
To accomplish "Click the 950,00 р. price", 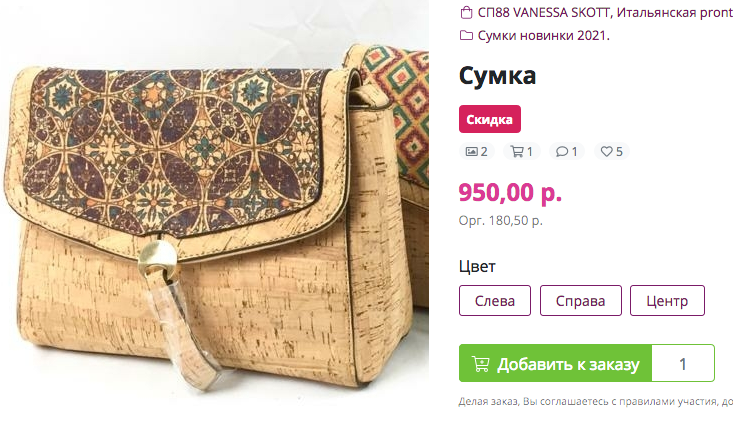I will point(510,192).
